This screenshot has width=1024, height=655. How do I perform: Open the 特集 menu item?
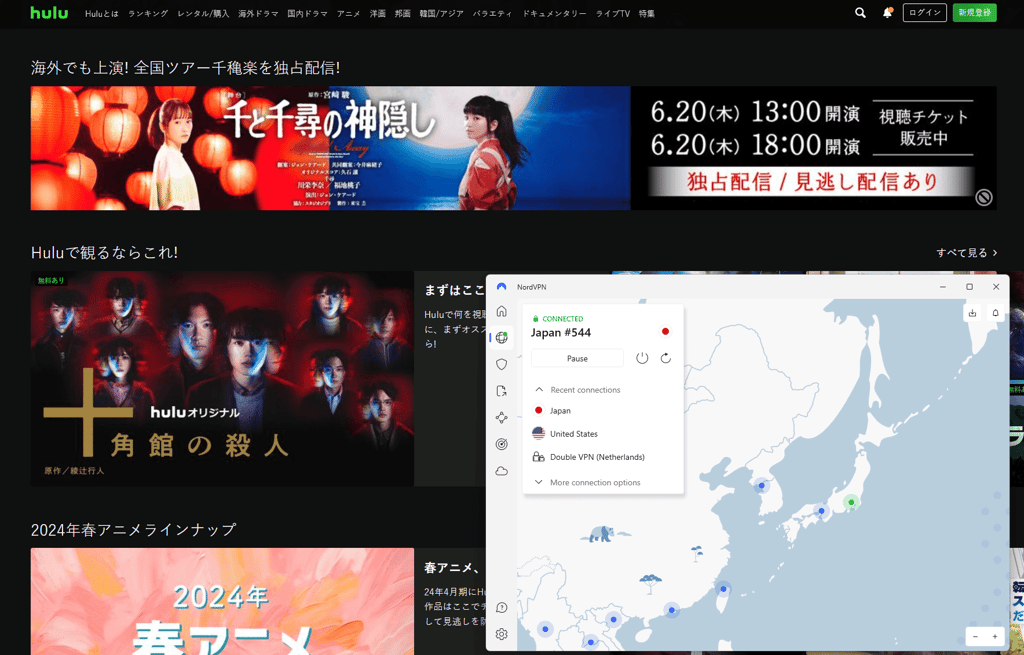(647, 13)
